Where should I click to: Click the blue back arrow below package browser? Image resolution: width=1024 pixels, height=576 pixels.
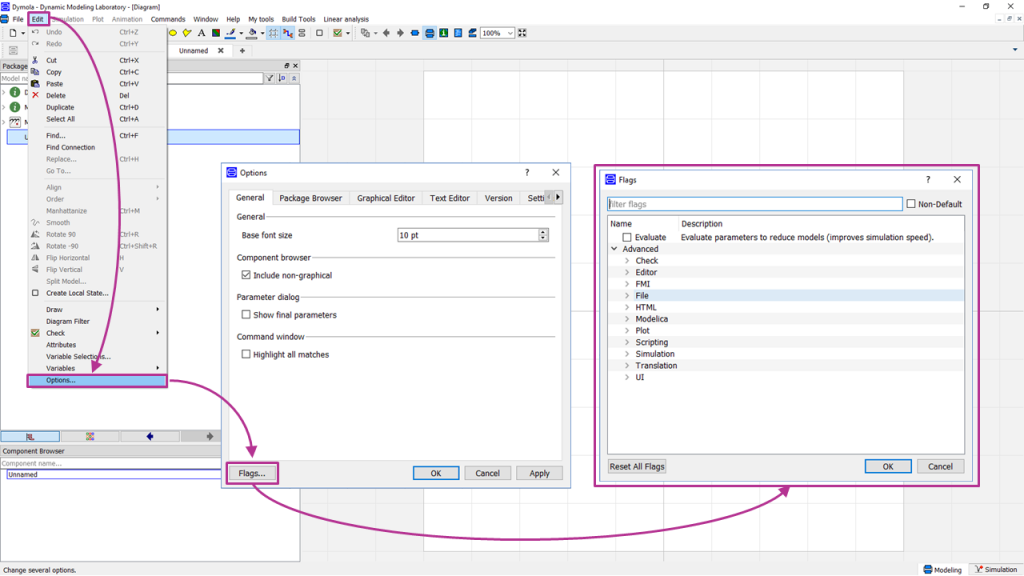click(150, 436)
